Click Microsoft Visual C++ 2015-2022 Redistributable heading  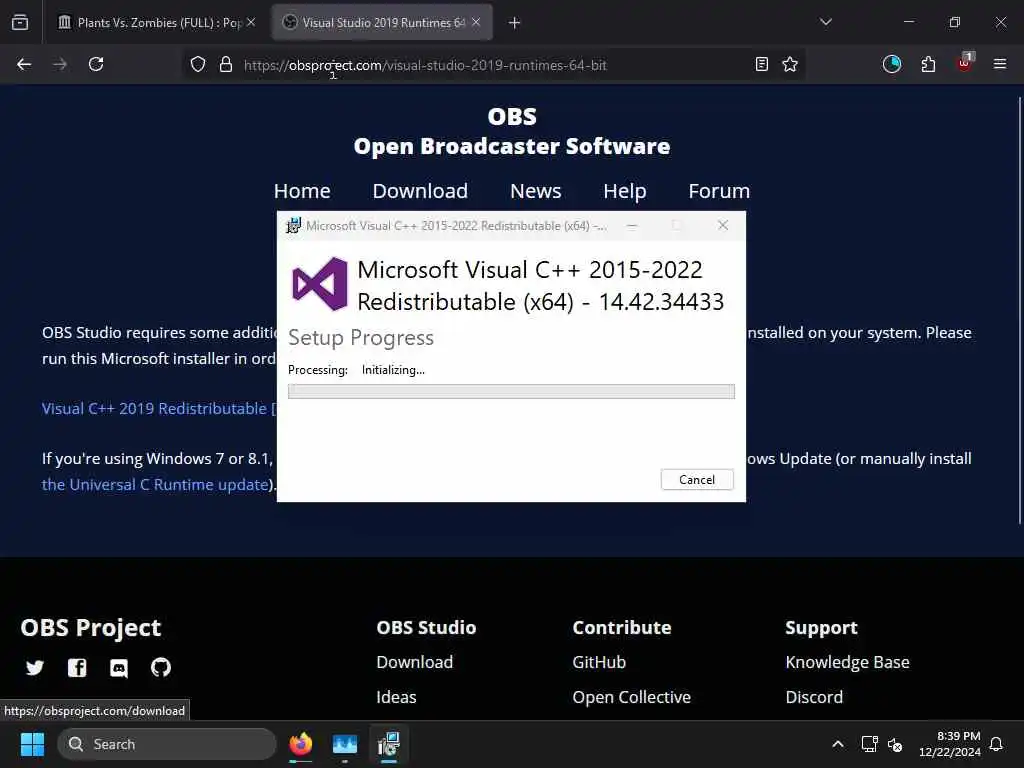tap(541, 285)
